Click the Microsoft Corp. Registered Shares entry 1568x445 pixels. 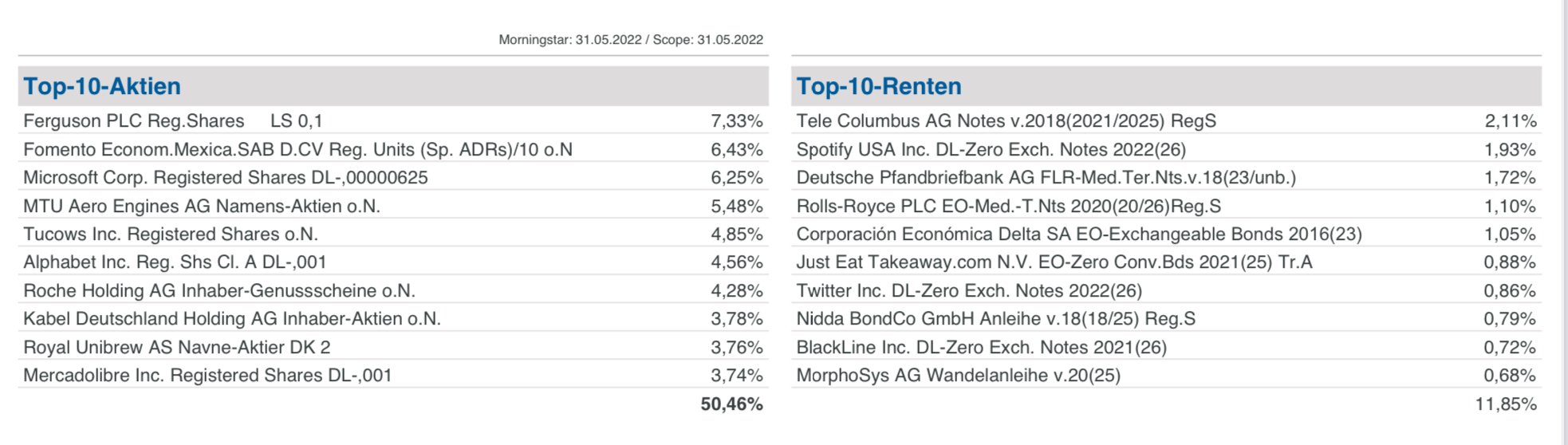click(x=226, y=178)
